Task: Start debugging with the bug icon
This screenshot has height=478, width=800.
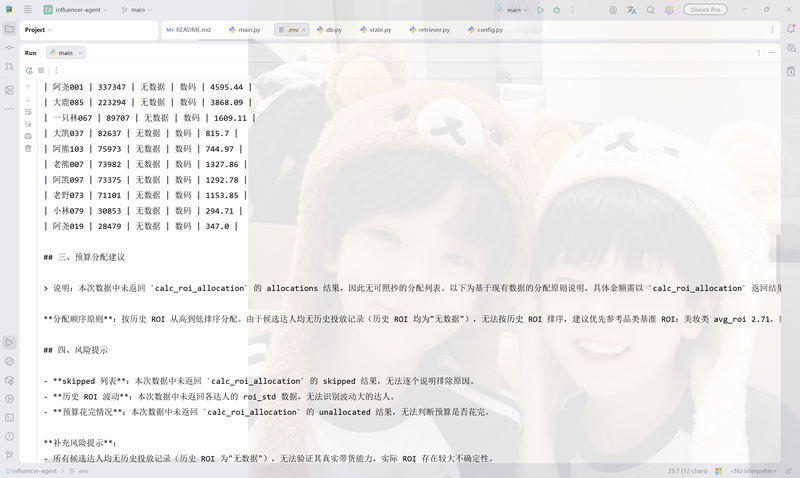Action: click(x=557, y=10)
